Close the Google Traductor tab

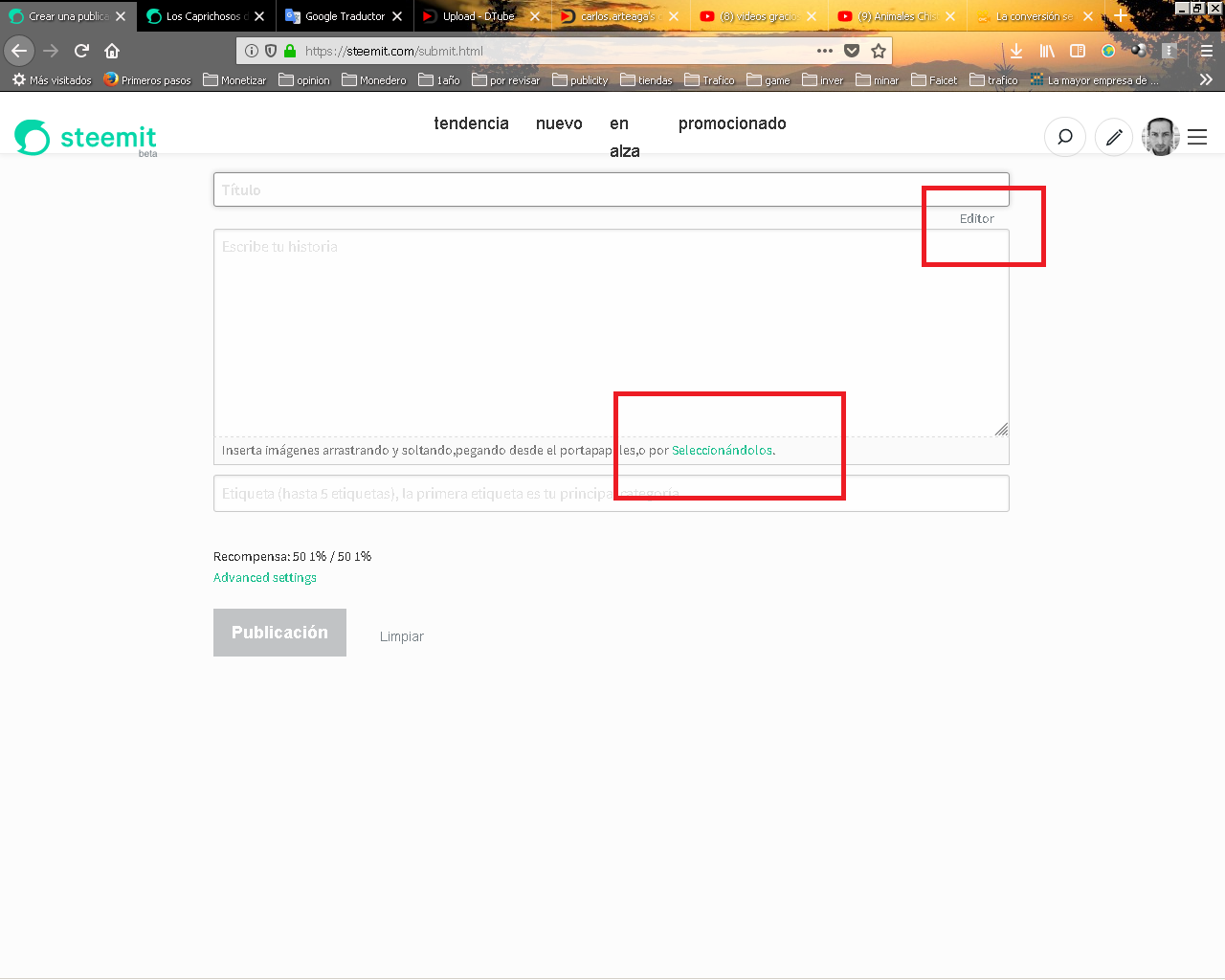click(x=397, y=16)
